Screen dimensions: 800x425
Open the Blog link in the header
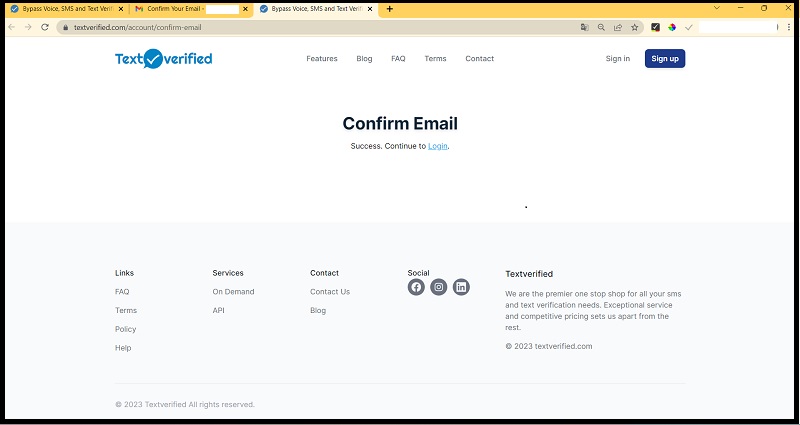(x=364, y=59)
